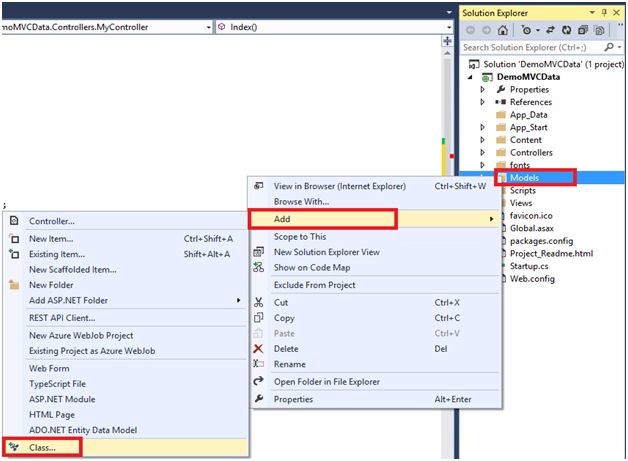The image size is (628, 461).
Task: Click the Properties wrench icon in context menu
Action: tap(259, 399)
